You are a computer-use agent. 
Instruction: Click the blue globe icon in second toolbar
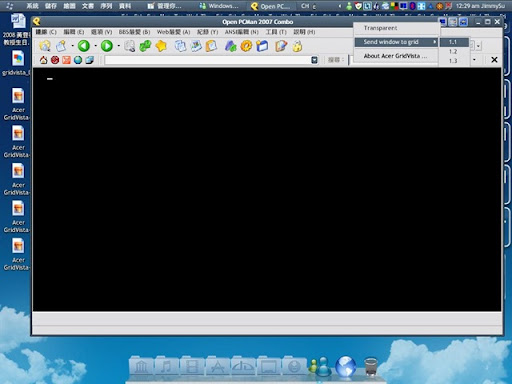click(x=78, y=60)
